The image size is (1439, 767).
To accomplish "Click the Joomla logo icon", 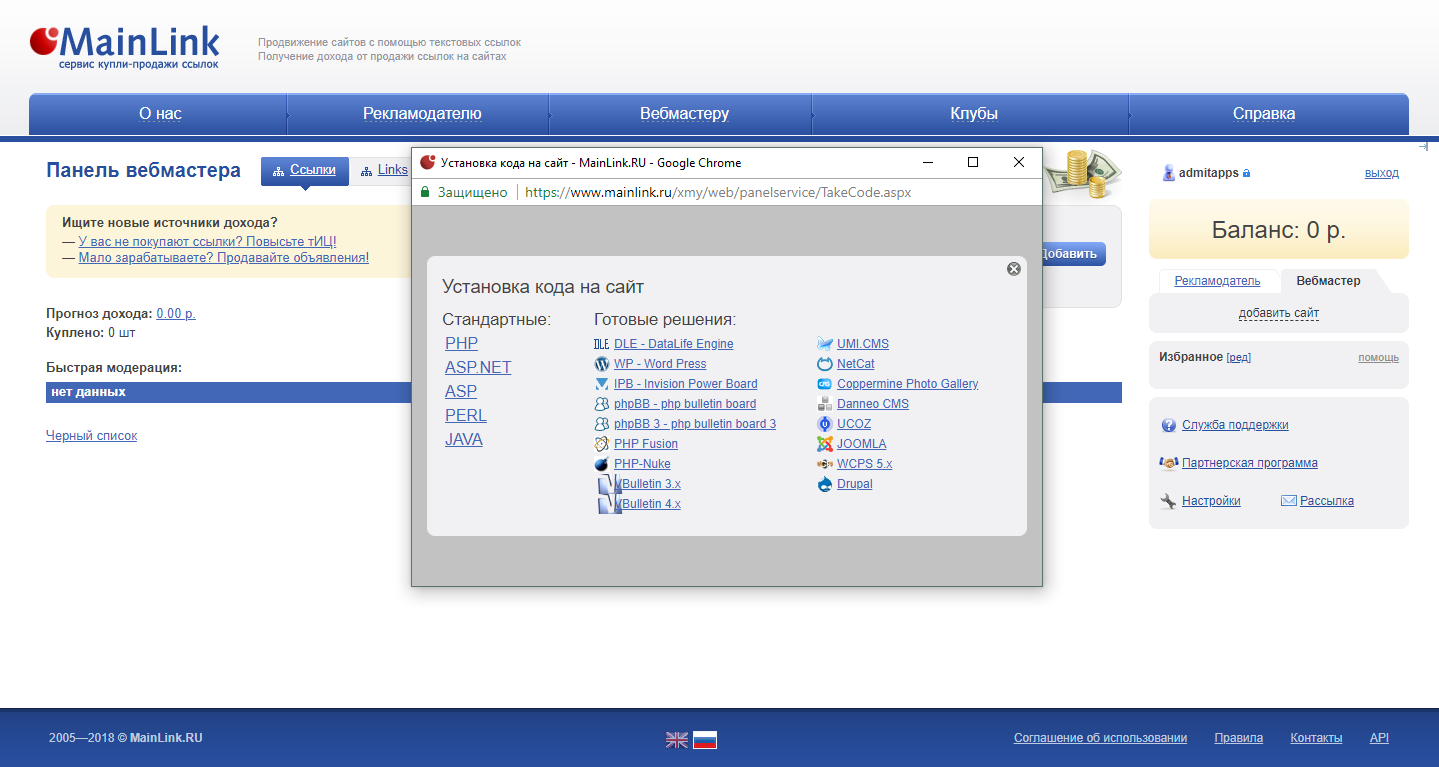I will (x=825, y=444).
